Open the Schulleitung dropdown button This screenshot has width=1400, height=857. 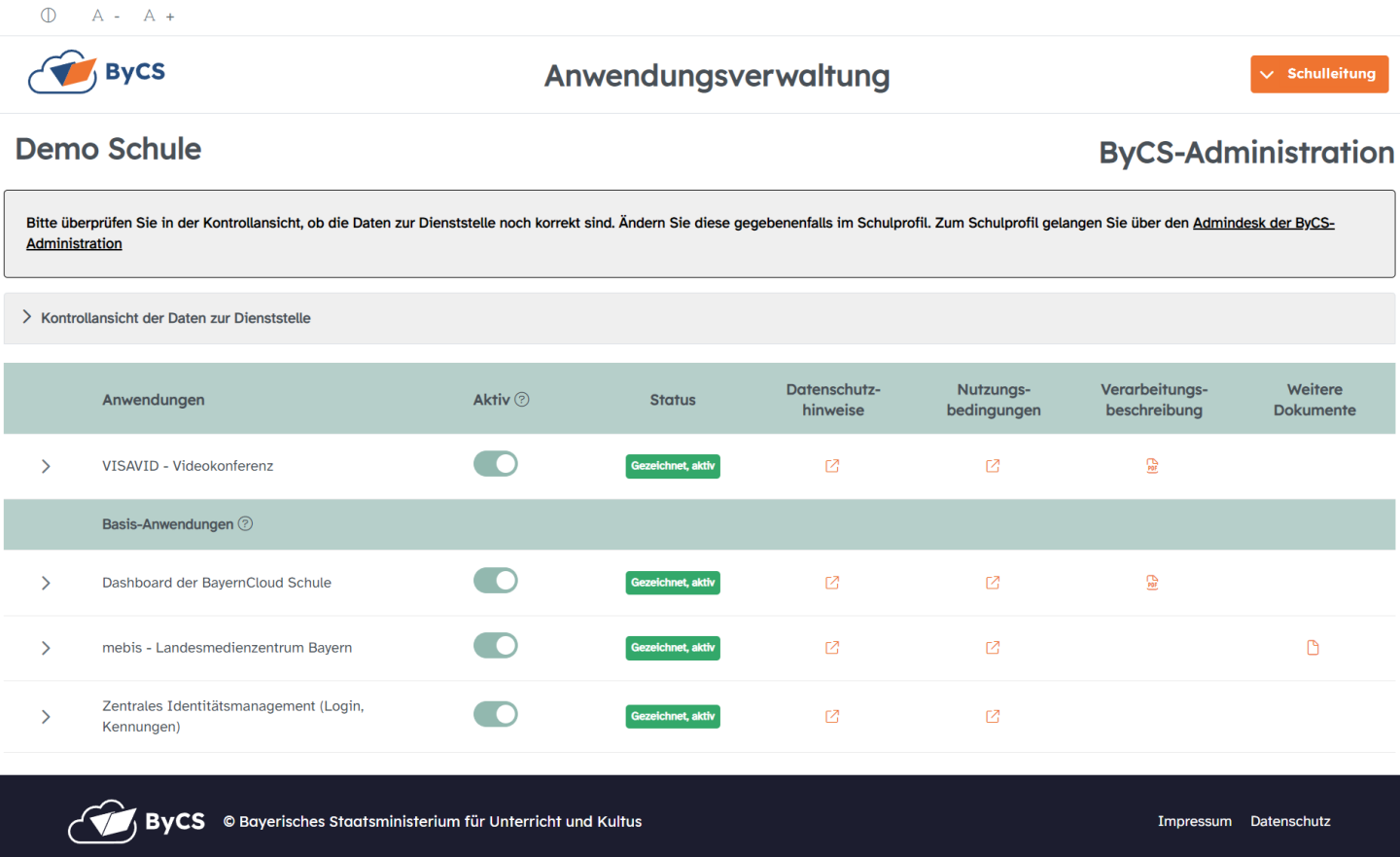(x=1319, y=74)
